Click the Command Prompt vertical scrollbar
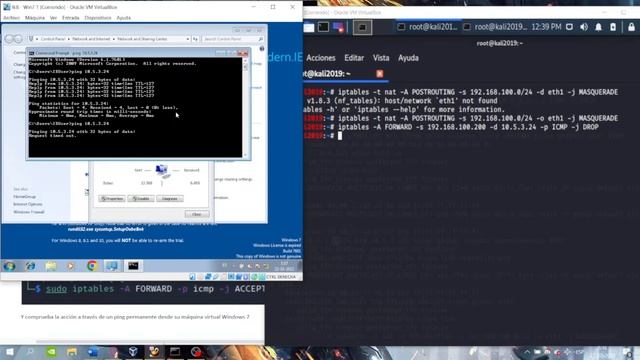 pos(245,107)
